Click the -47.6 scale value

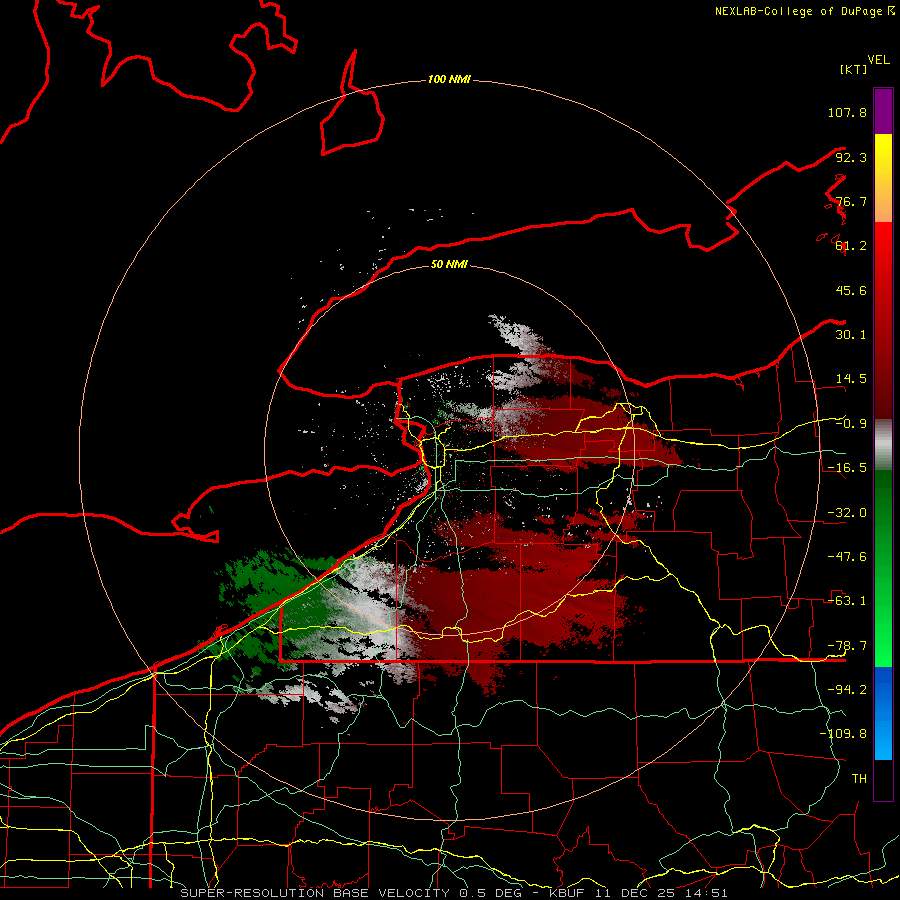(x=847, y=557)
